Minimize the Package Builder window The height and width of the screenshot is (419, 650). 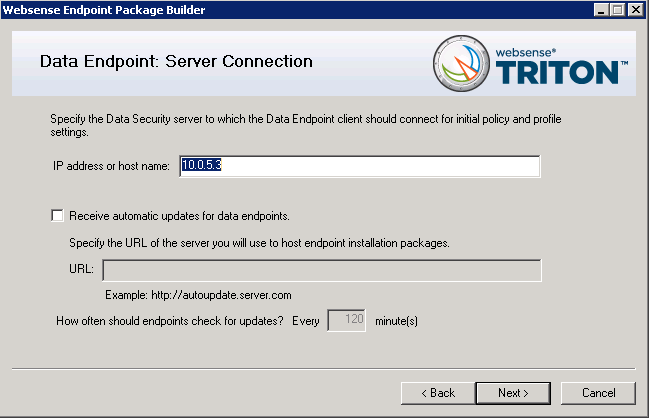(600, 10)
